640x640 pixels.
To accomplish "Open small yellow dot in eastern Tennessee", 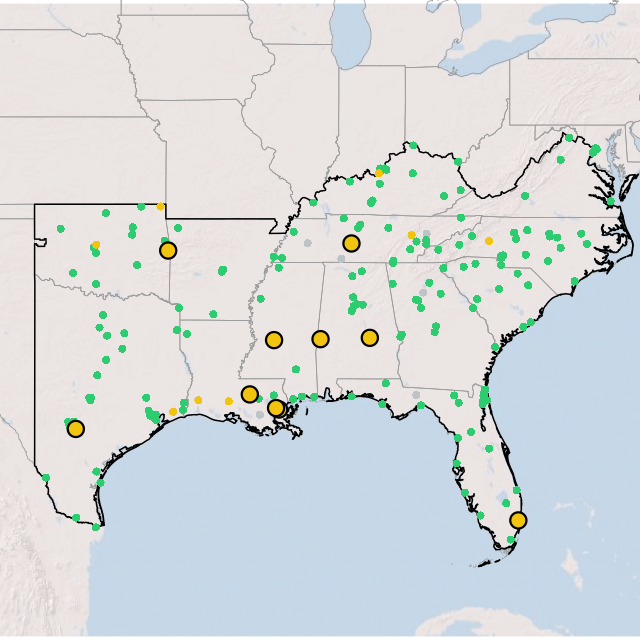I will point(411,235).
